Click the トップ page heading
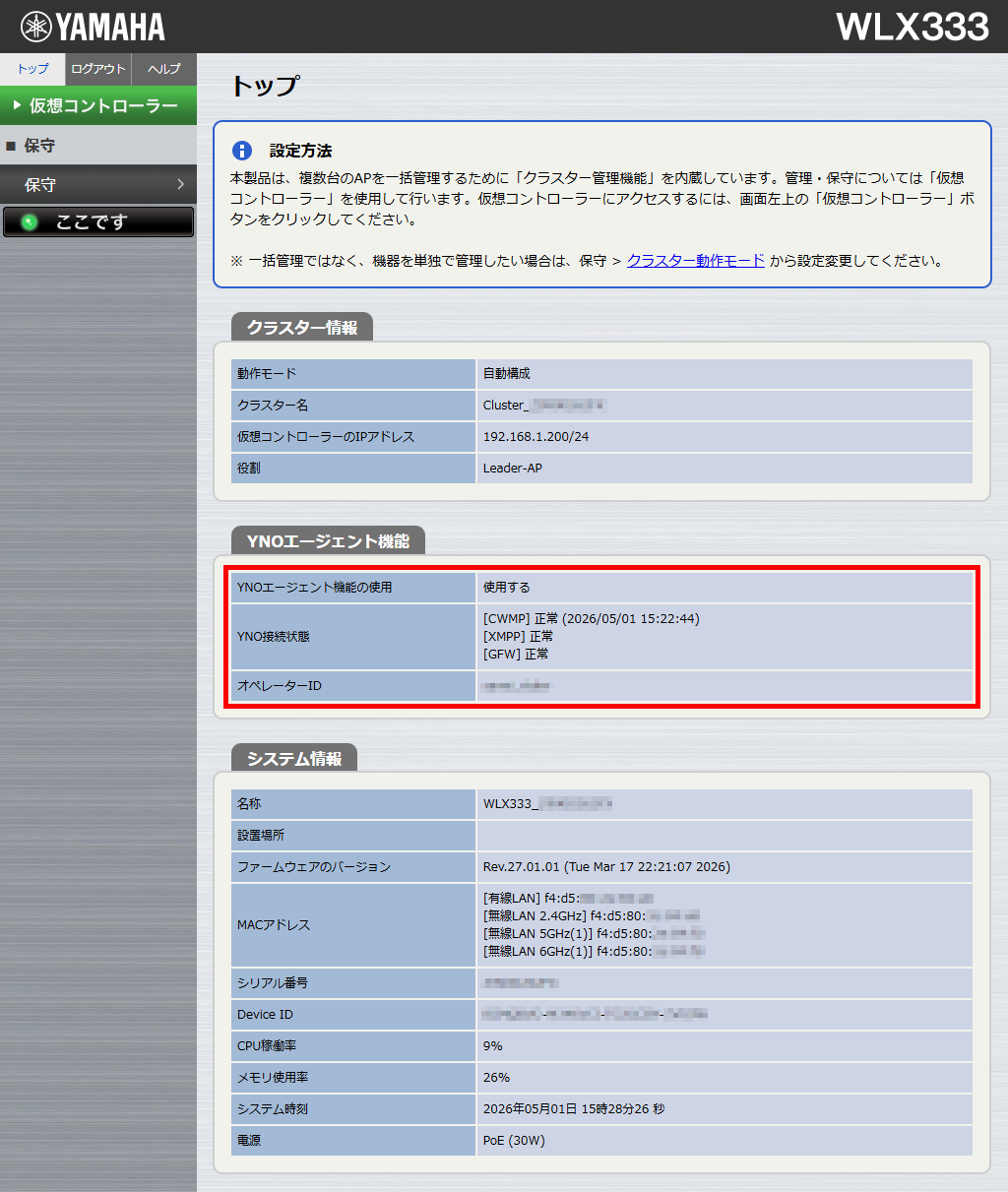This screenshot has height=1192, width=1008. (265, 86)
